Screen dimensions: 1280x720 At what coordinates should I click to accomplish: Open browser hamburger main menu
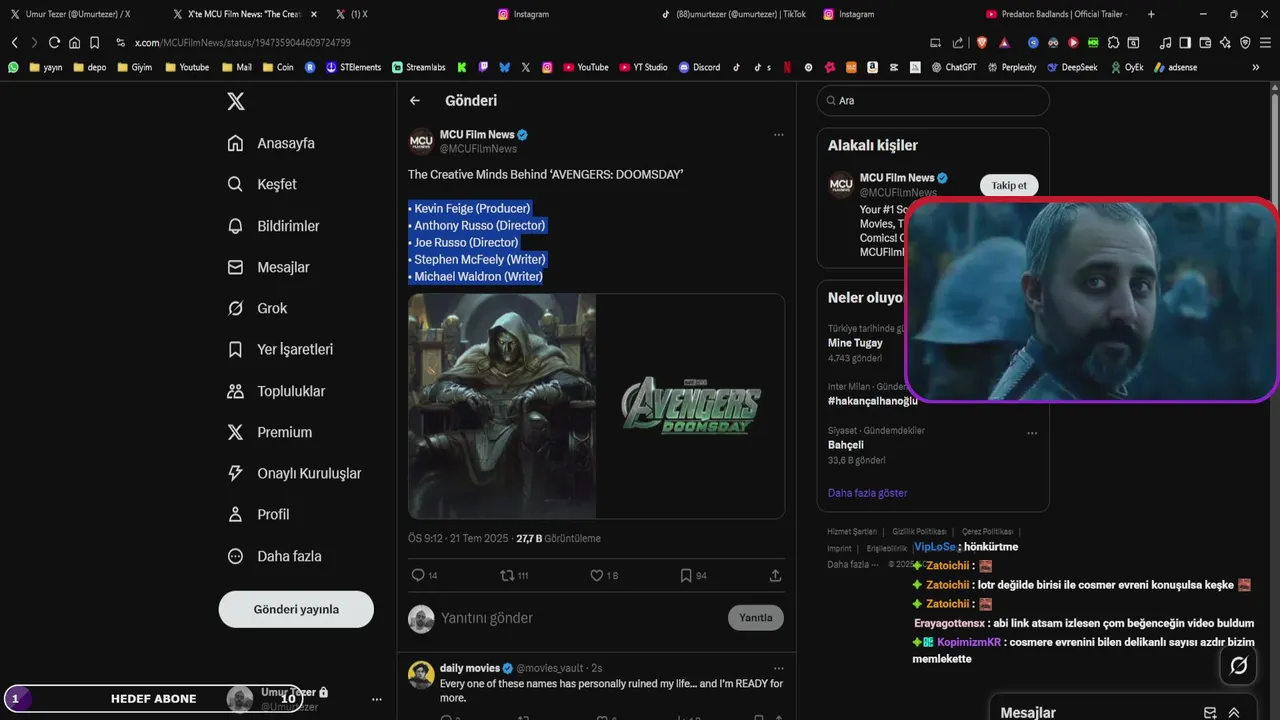1266,43
